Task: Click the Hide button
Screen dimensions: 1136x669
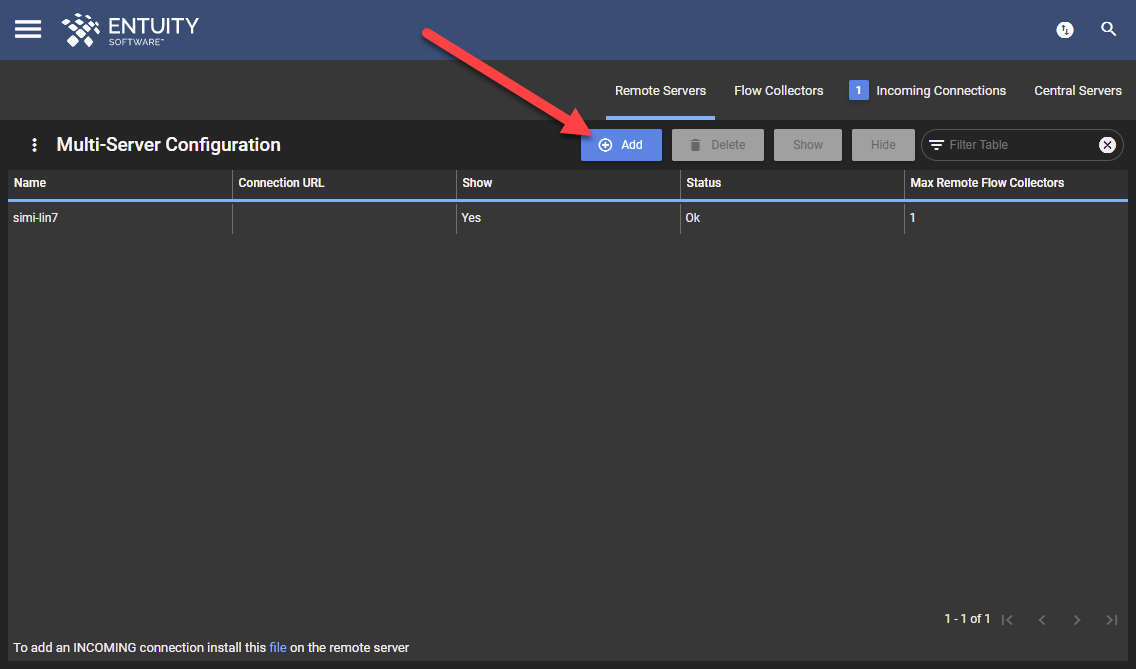Action: [883, 145]
